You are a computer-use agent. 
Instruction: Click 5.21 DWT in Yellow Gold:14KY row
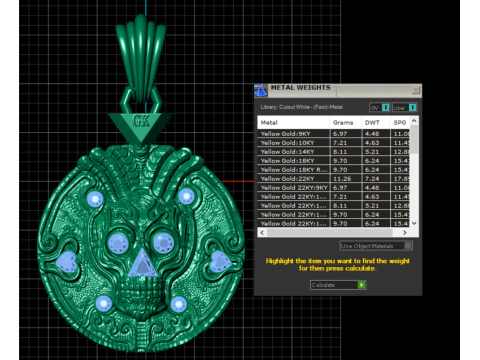372,152
